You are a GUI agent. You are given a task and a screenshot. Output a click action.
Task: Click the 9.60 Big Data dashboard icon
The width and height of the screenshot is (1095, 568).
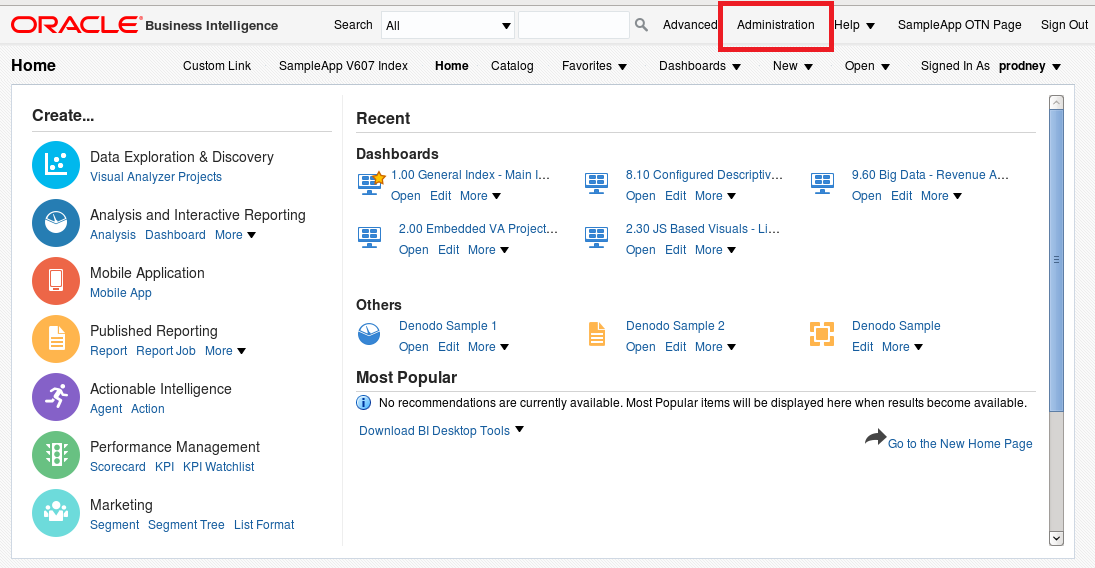coord(822,183)
